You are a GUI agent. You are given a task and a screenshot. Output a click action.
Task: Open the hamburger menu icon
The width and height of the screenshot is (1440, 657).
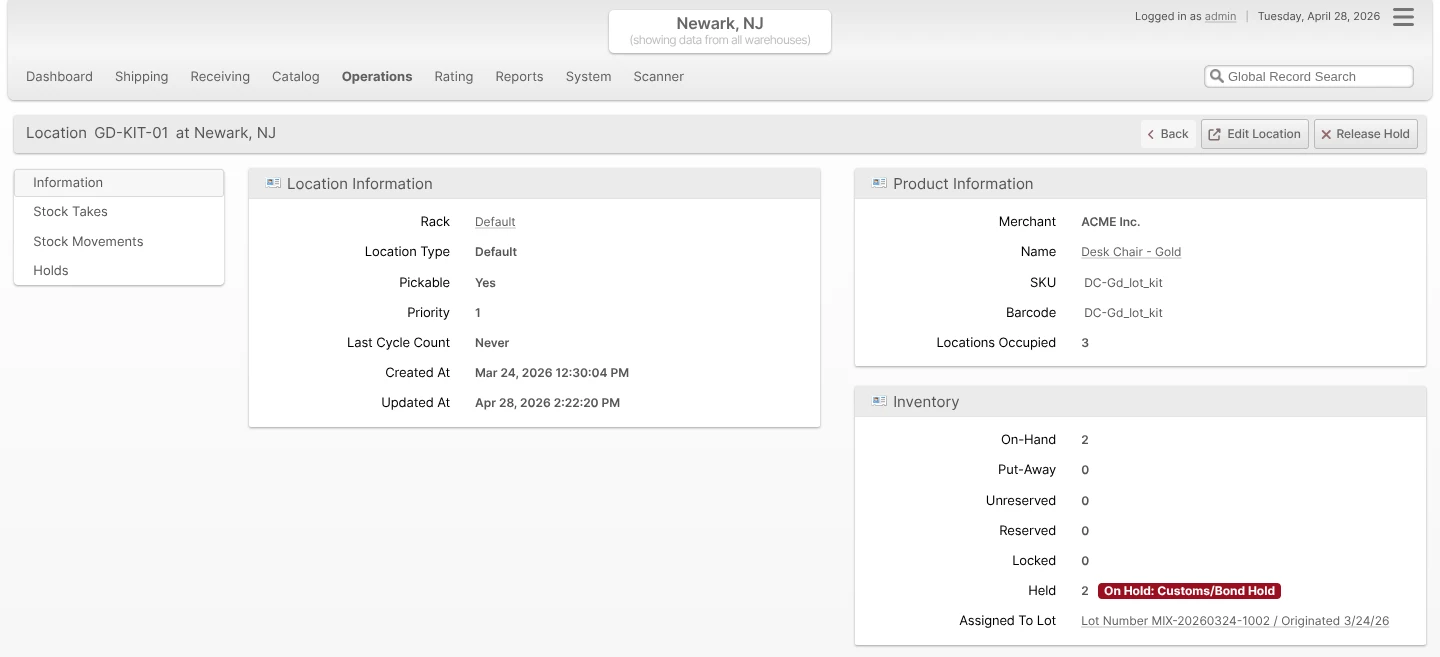pyautogui.click(x=1403, y=17)
